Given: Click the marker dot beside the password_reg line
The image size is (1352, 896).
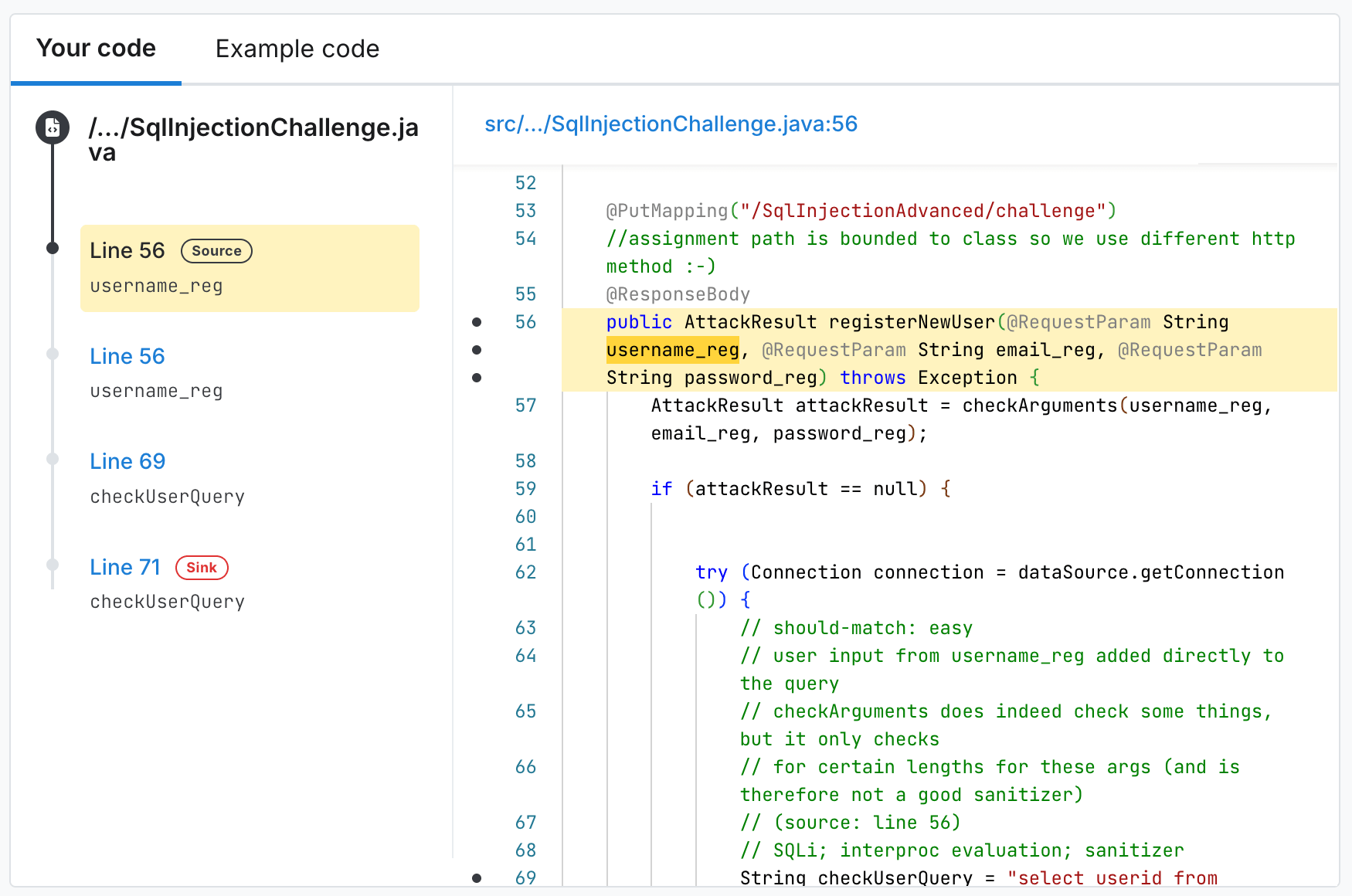Looking at the screenshot, I should pos(477,377).
